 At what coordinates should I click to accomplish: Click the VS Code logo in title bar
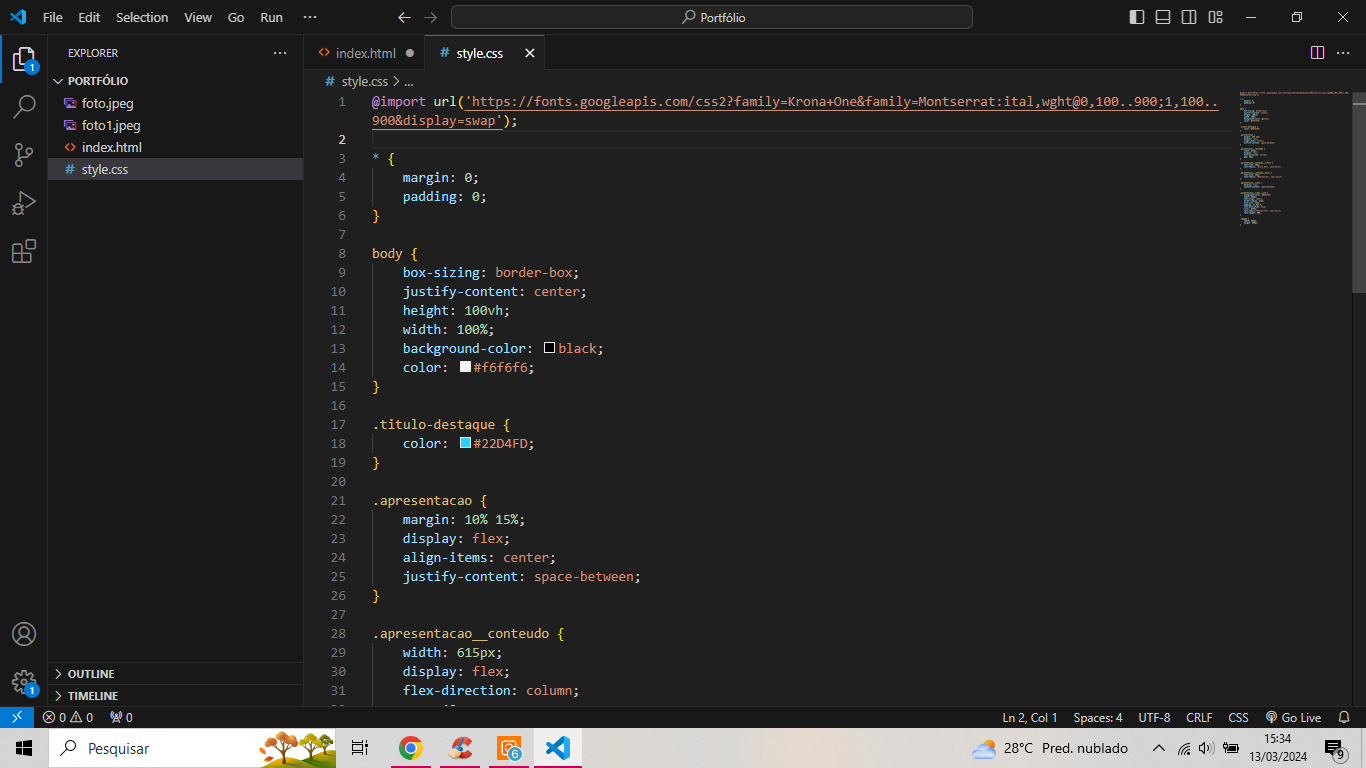[18, 17]
